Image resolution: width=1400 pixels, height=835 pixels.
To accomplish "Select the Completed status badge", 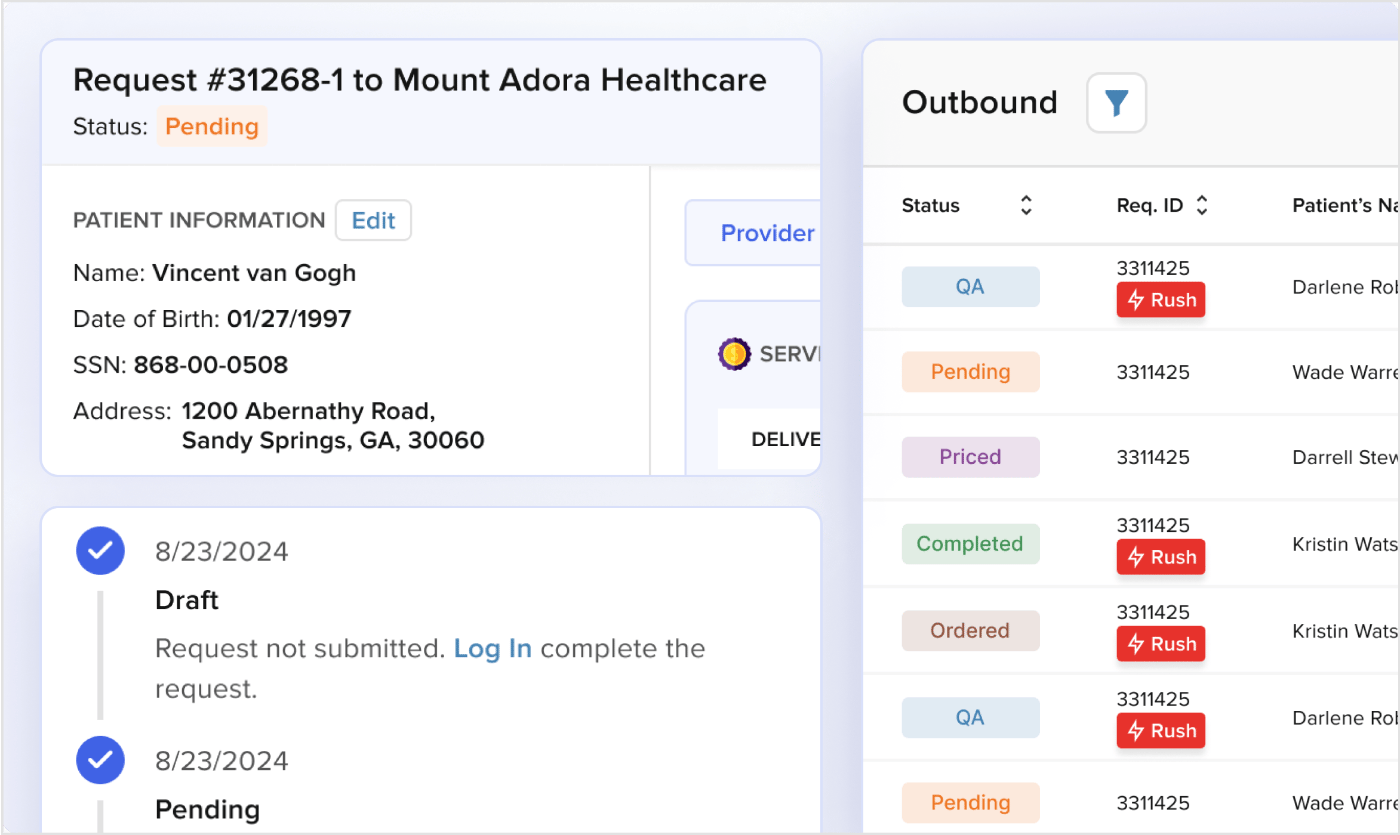I will coord(970,544).
